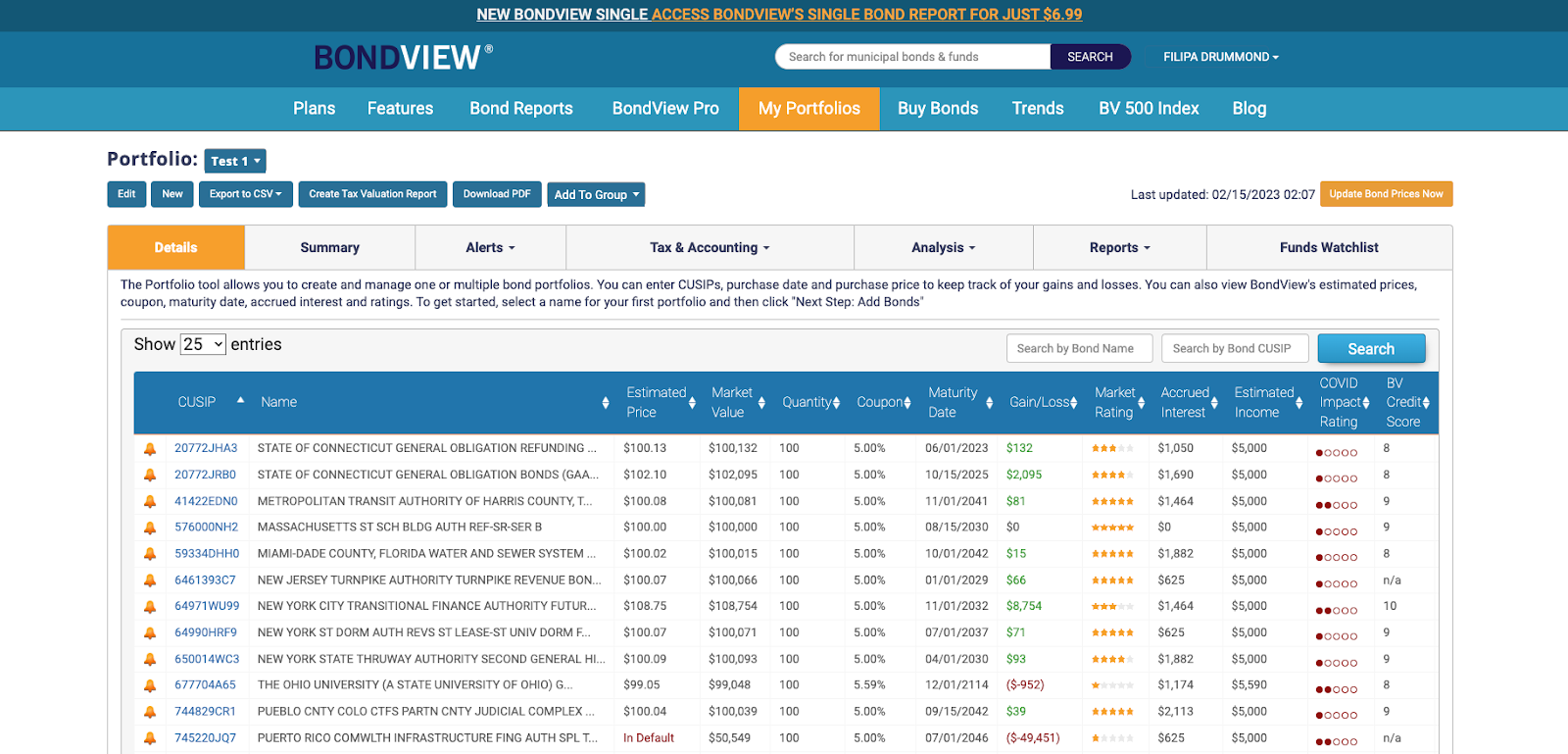Click the Edit portfolio button
This screenshot has height=754, width=1568.
pos(126,194)
